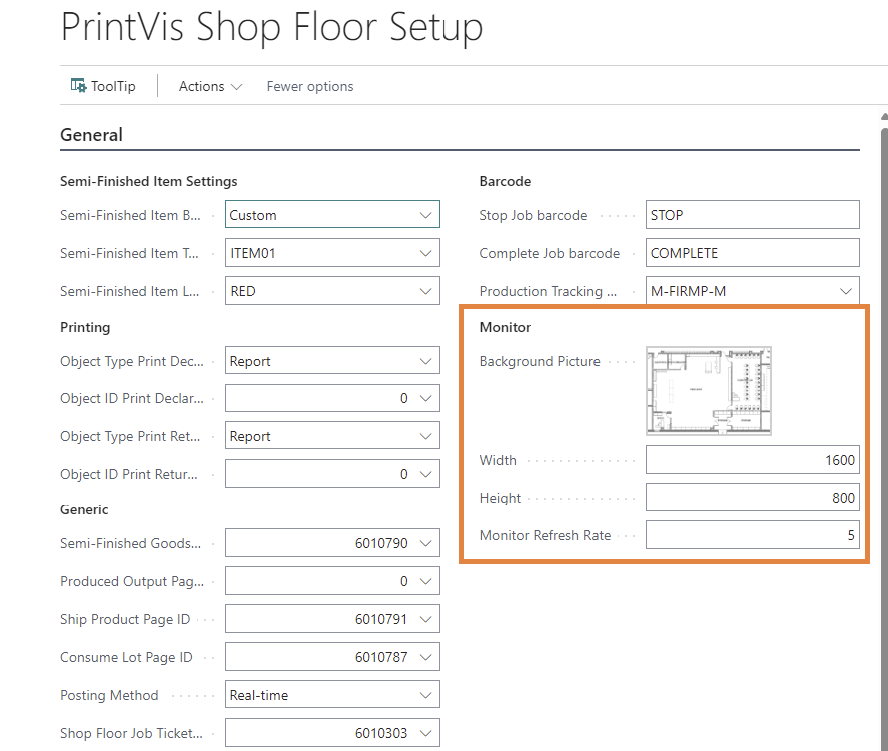Open Semi-Finished Goods... 6010790 lookup arrow

pos(425,543)
